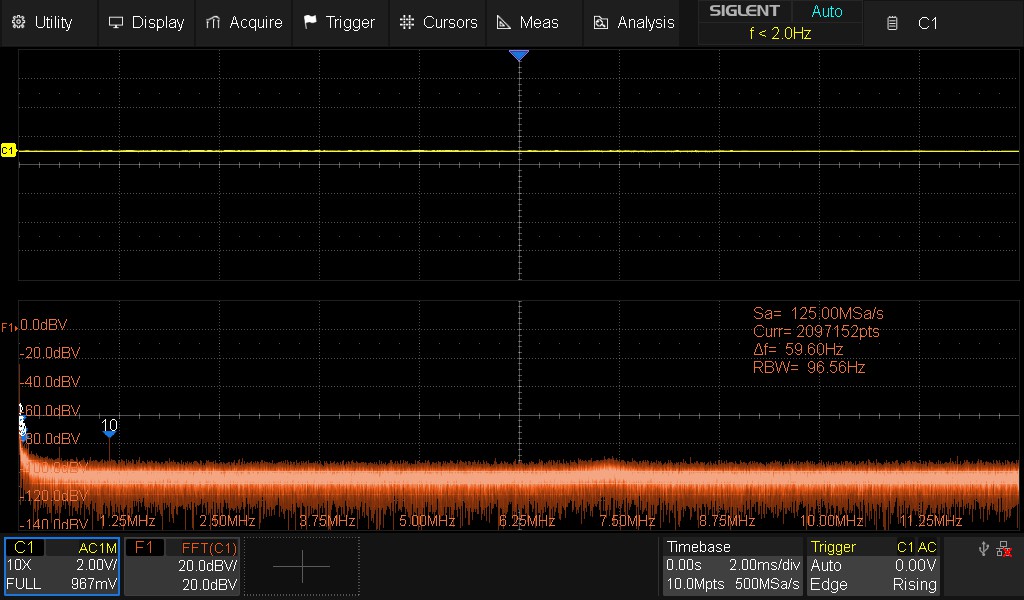
Task: Click the Cursors grid icon
Action: [407, 22]
